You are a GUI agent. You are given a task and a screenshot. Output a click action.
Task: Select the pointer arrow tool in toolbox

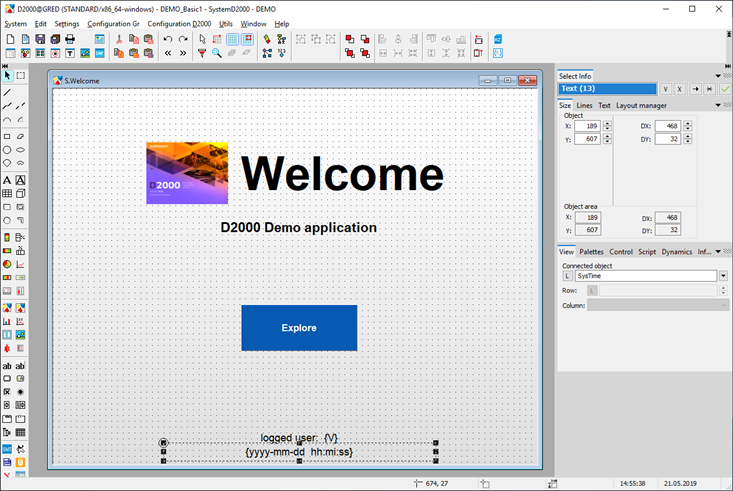click(7, 75)
